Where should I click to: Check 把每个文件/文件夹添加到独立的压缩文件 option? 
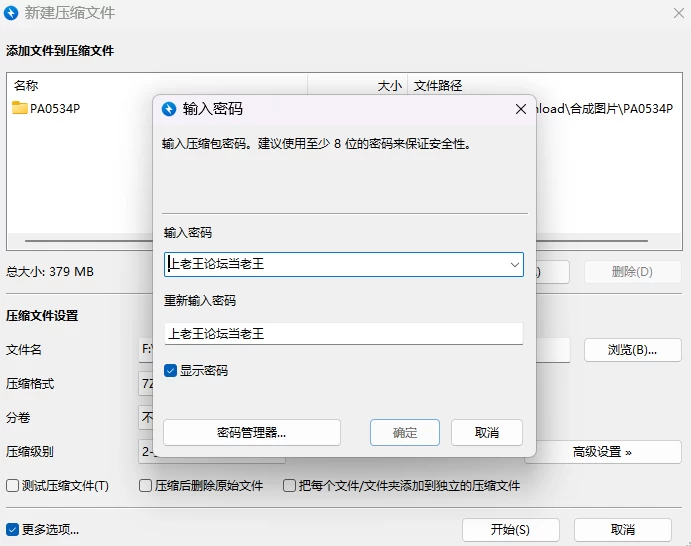(289, 486)
